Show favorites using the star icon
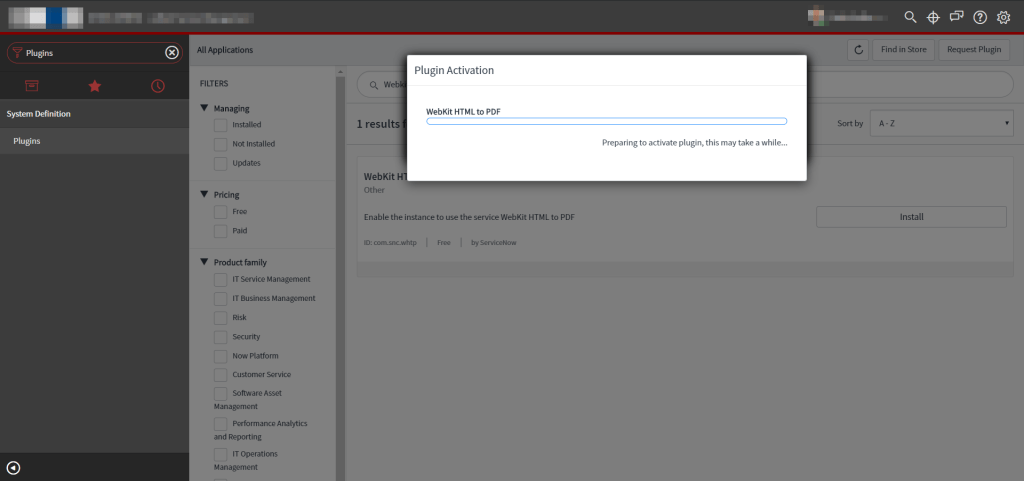The width and height of the screenshot is (1024, 481). 95,86
